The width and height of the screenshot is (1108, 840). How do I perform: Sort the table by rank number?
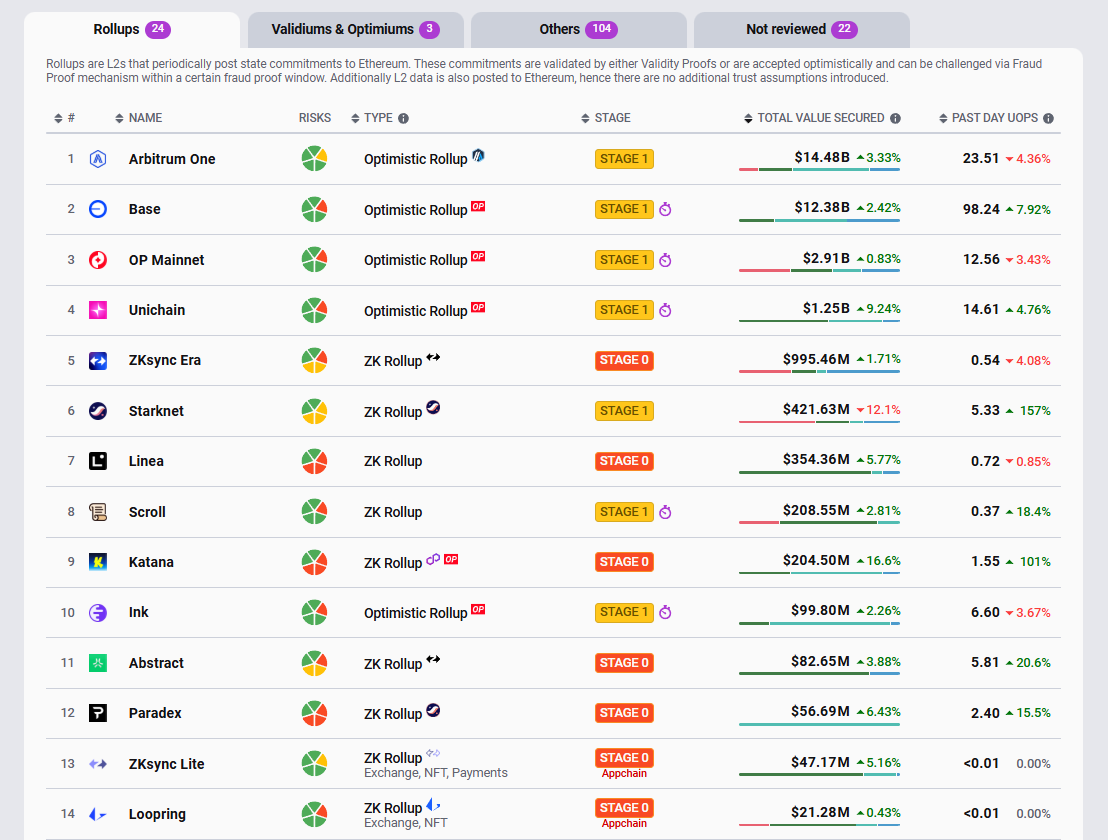[64, 119]
